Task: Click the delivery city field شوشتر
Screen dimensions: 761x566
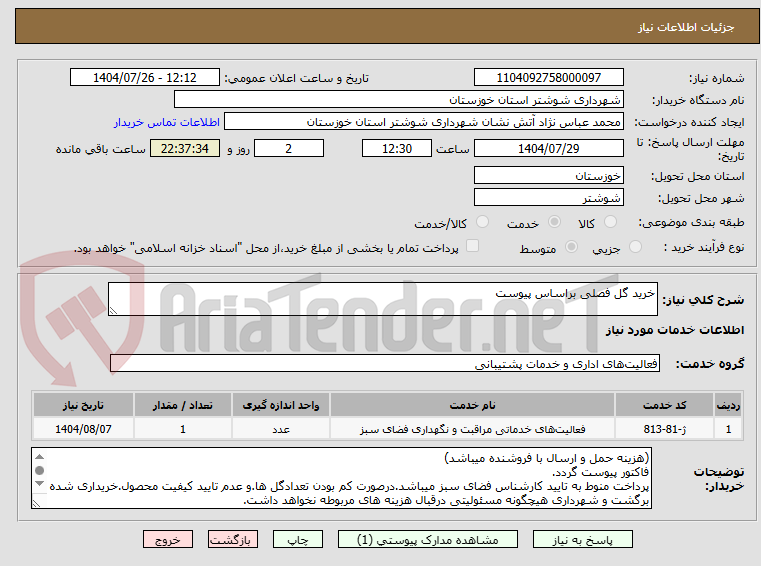Action: point(548,198)
